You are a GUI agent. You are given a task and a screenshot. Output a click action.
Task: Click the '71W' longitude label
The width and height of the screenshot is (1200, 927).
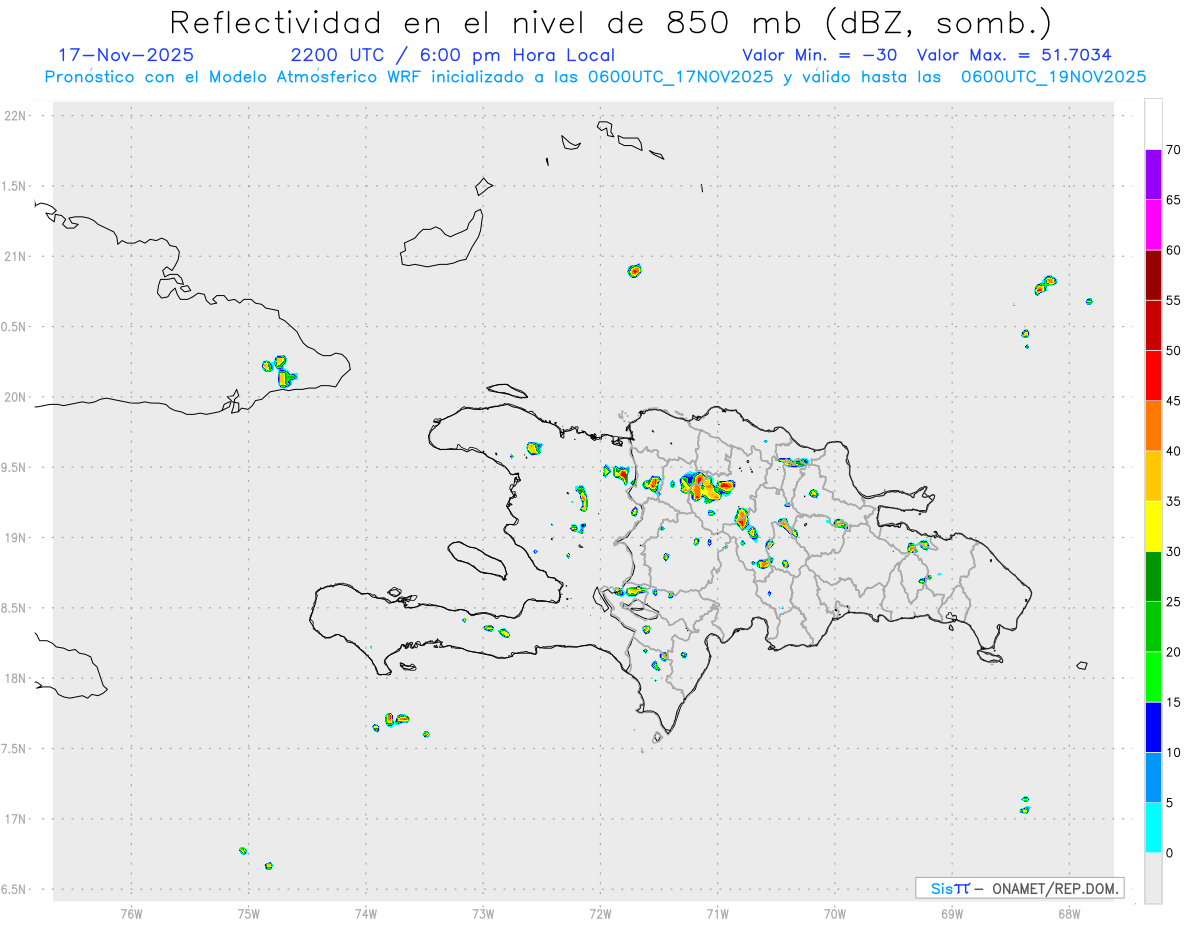click(x=717, y=913)
